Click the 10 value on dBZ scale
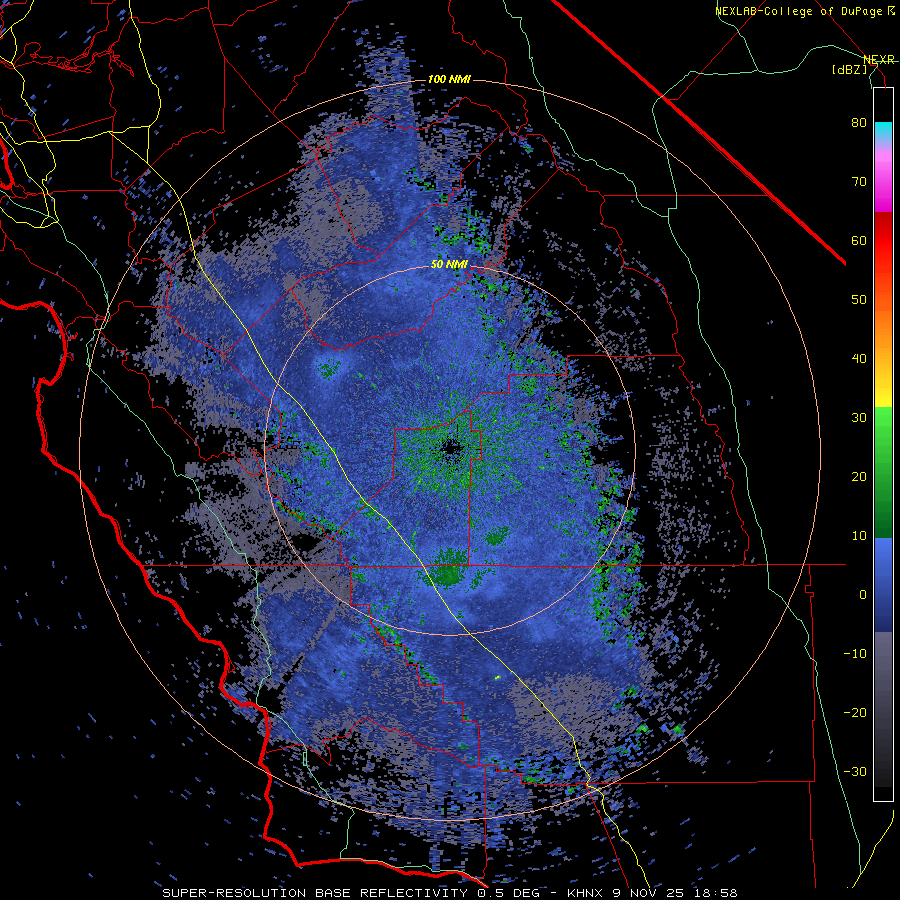 coord(859,536)
